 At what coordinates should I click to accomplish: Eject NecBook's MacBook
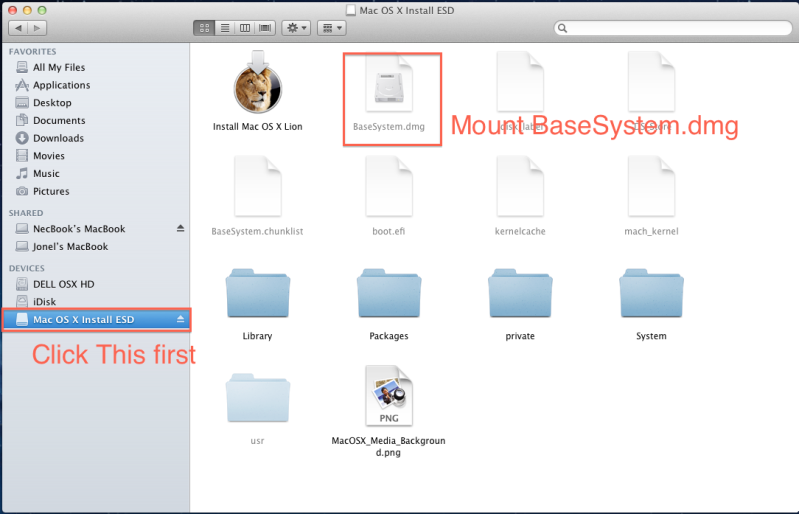tap(180, 228)
